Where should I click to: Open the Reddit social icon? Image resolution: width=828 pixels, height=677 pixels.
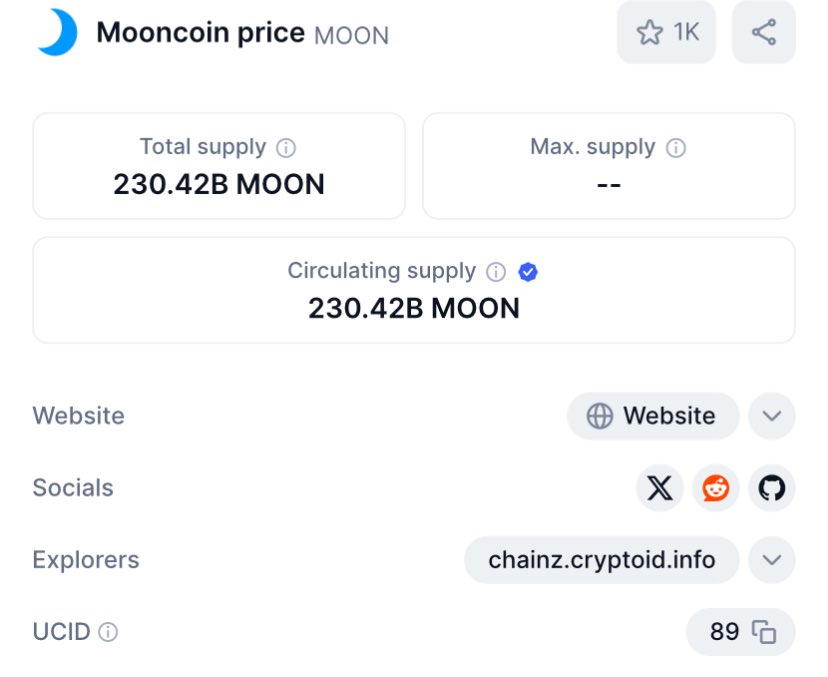click(715, 488)
